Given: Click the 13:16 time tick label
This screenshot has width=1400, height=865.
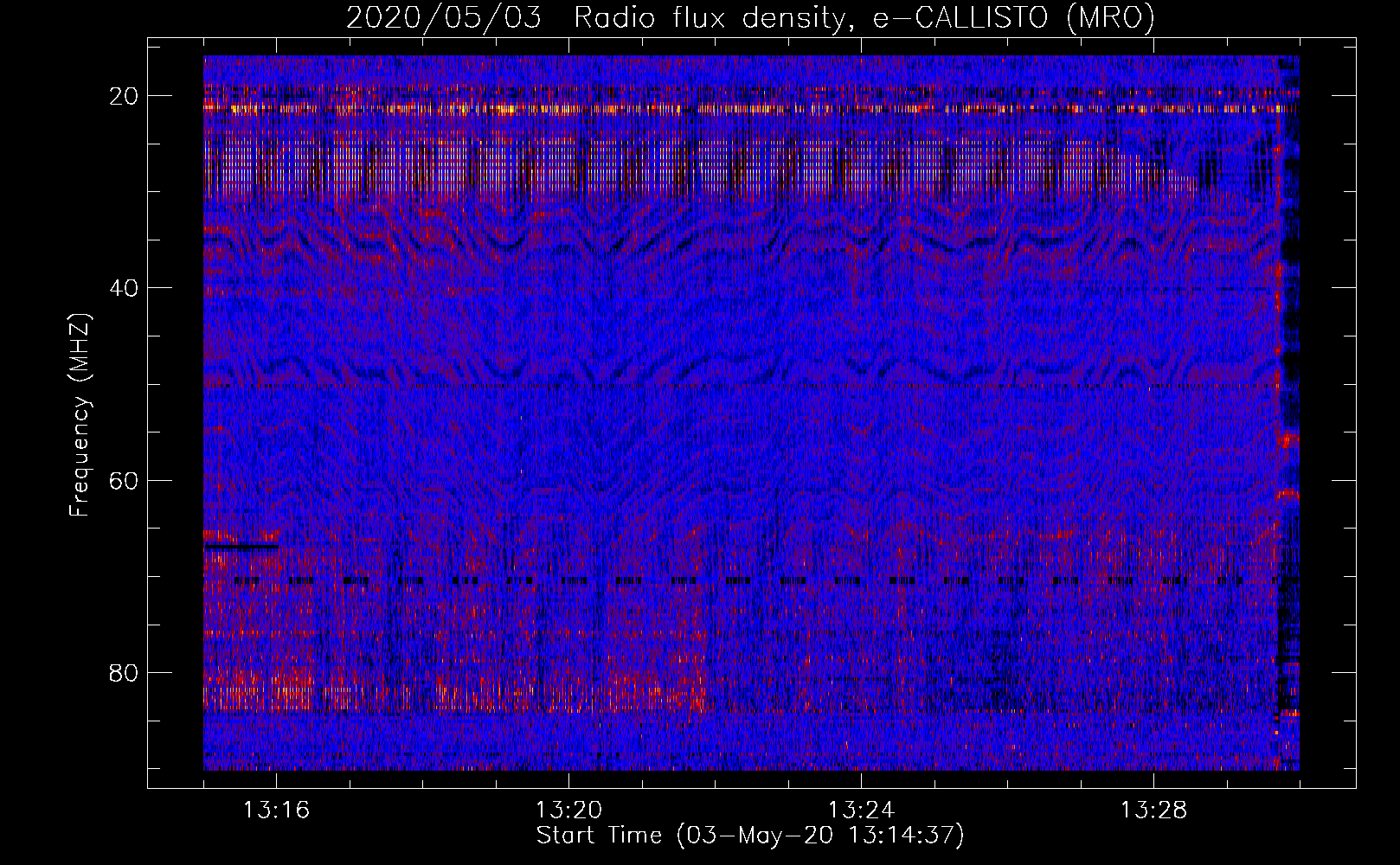Looking at the screenshot, I should click(x=276, y=811).
